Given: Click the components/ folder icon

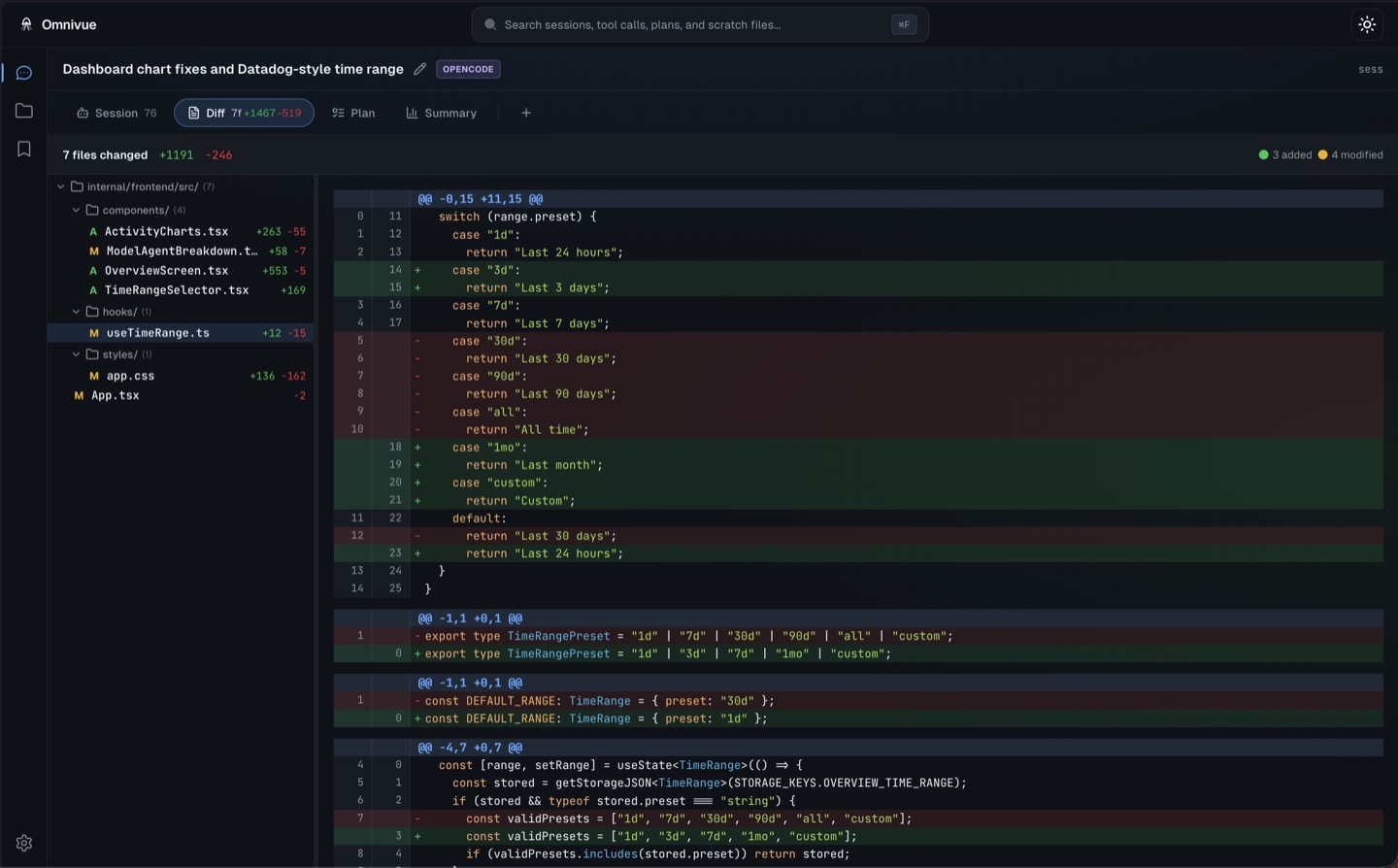Looking at the screenshot, I should click(92, 210).
